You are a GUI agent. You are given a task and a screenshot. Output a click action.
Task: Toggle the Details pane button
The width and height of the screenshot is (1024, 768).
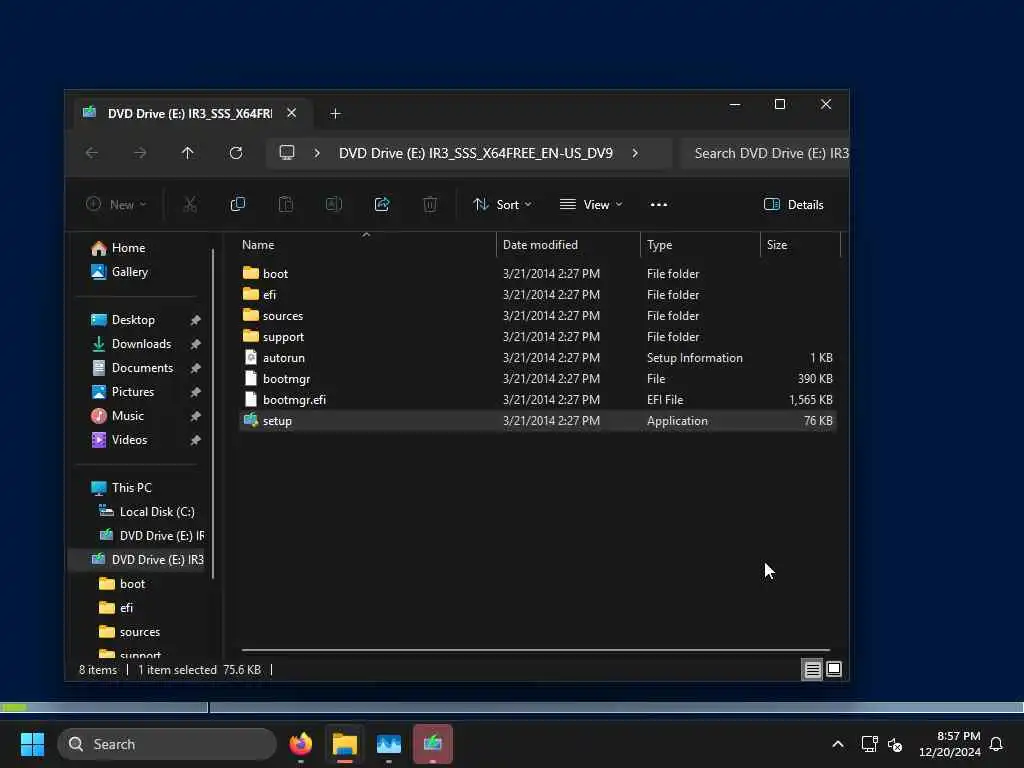point(793,204)
